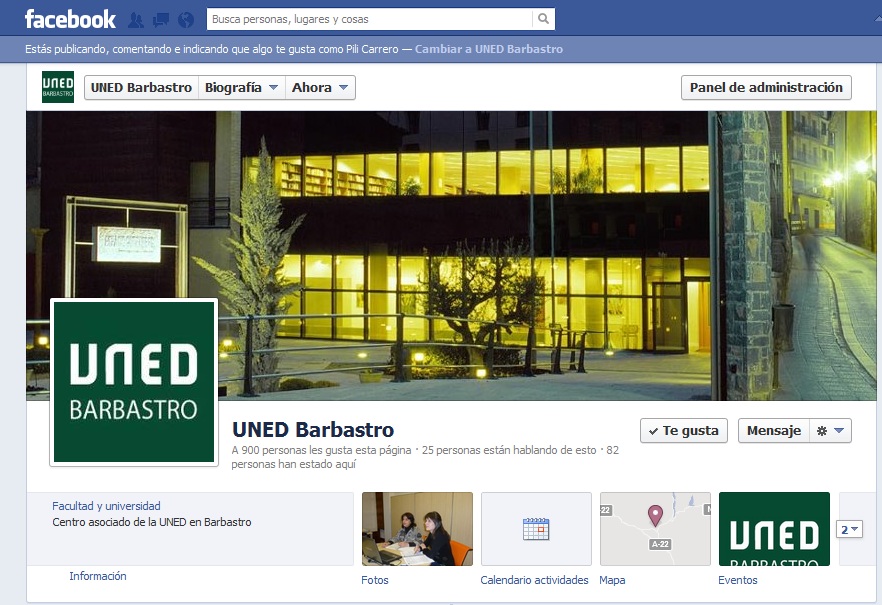Focus the Busca personas search field
The width and height of the screenshot is (882, 605).
(x=370, y=19)
